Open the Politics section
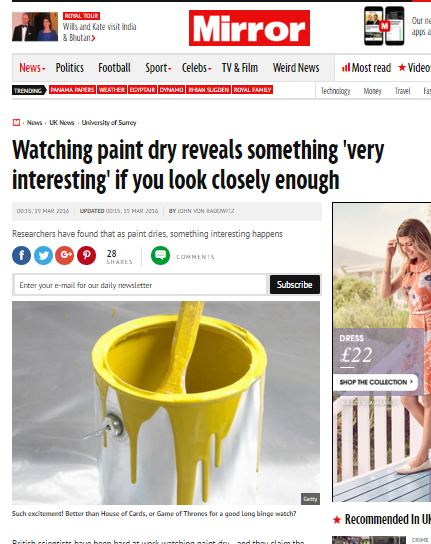The height and width of the screenshot is (544, 431). (70, 68)
